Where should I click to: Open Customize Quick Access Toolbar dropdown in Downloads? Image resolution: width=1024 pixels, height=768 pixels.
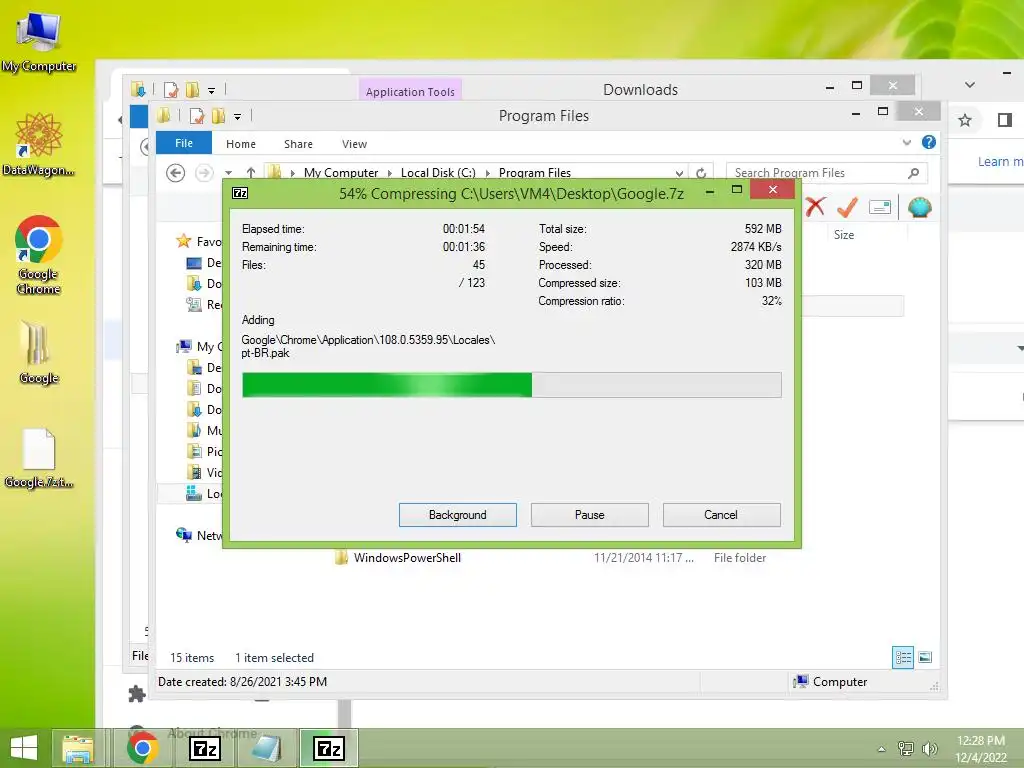[x=211, y=91]
